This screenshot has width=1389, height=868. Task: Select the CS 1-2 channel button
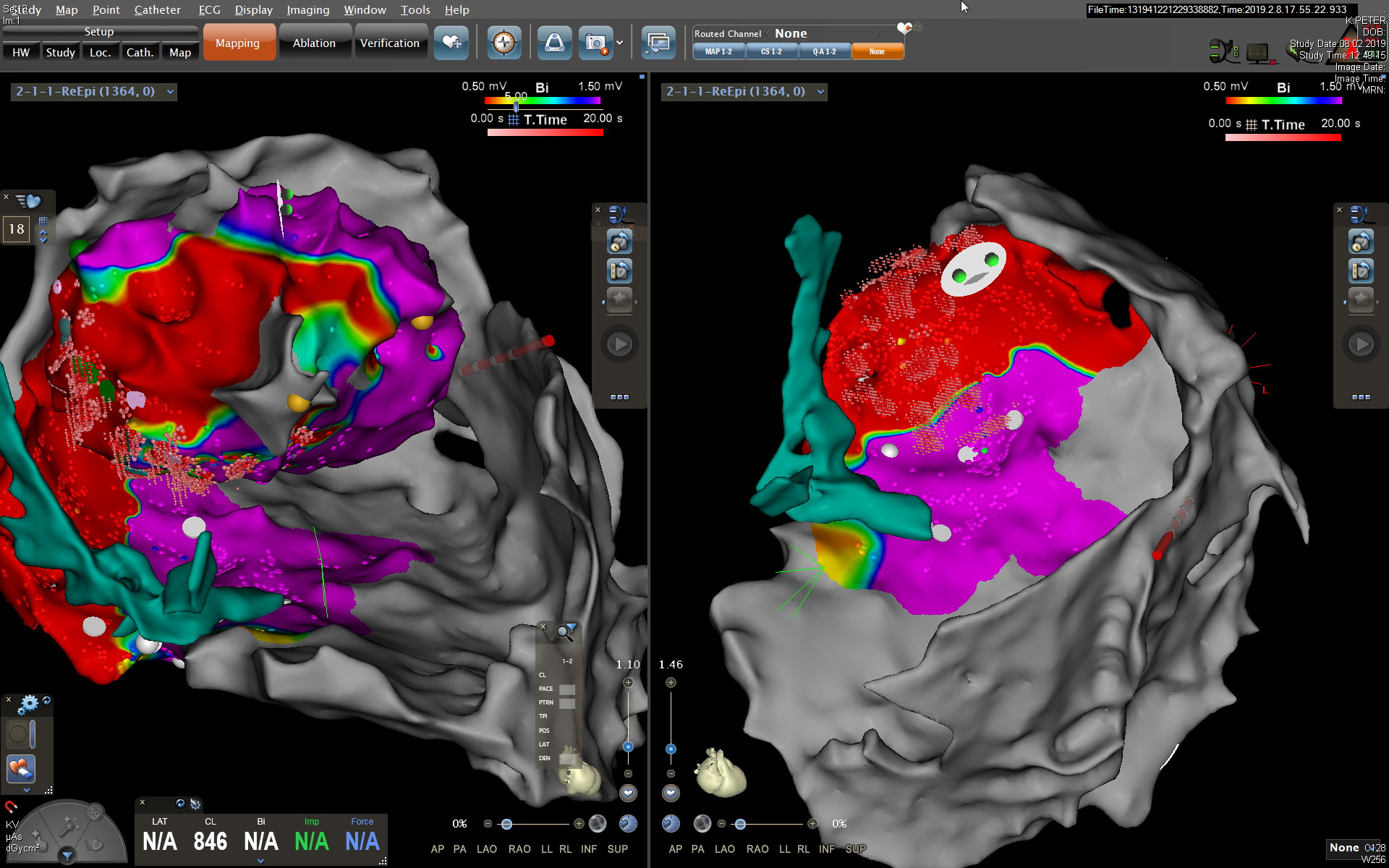[771, 52]
